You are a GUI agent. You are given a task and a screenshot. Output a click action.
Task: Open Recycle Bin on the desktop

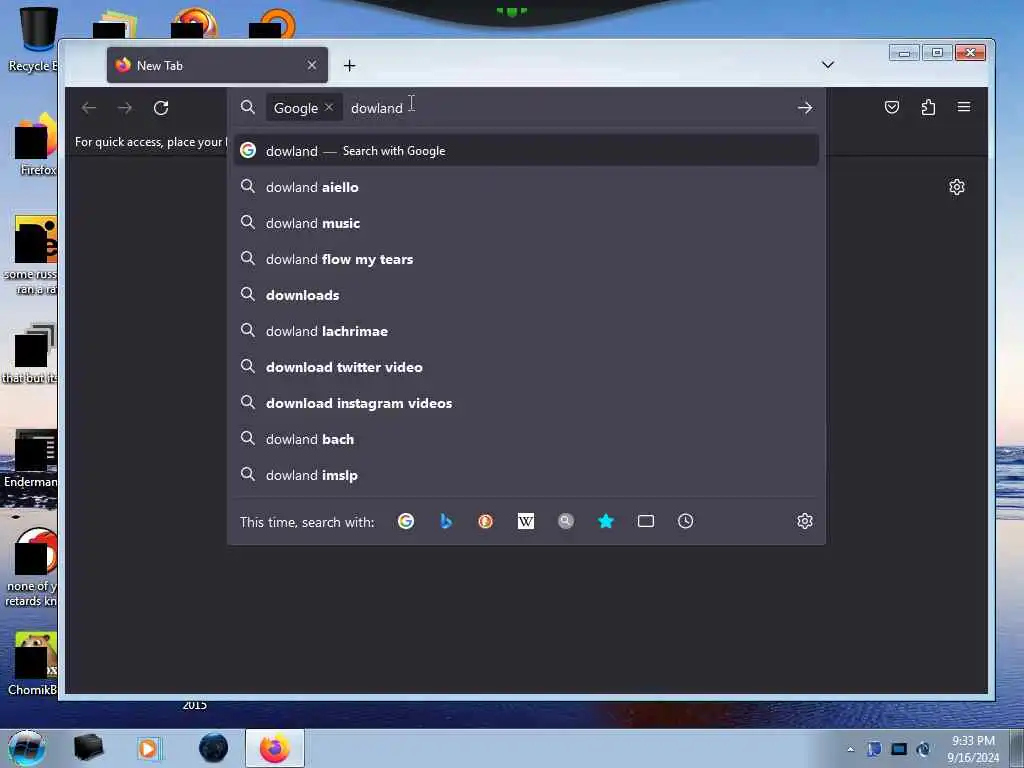pyautogui.click(x=33, y=39)
